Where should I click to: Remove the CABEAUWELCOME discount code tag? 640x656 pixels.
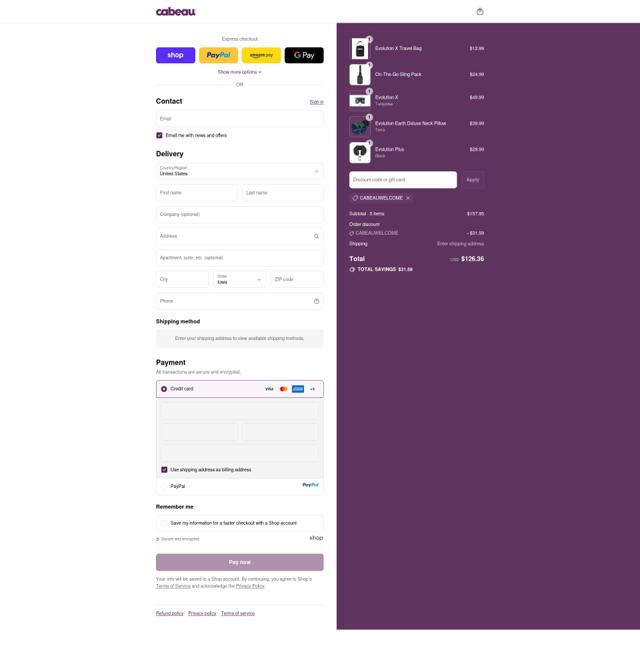tap(408, 198)
